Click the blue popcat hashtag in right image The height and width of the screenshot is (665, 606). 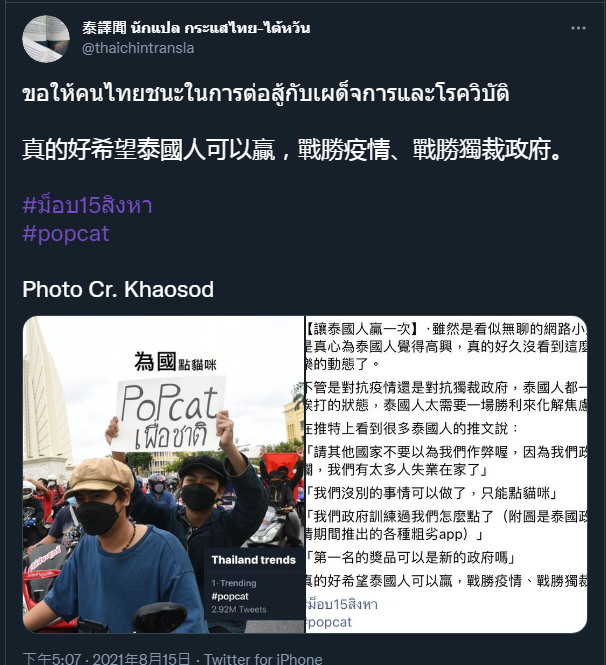(x=329, y=622)
